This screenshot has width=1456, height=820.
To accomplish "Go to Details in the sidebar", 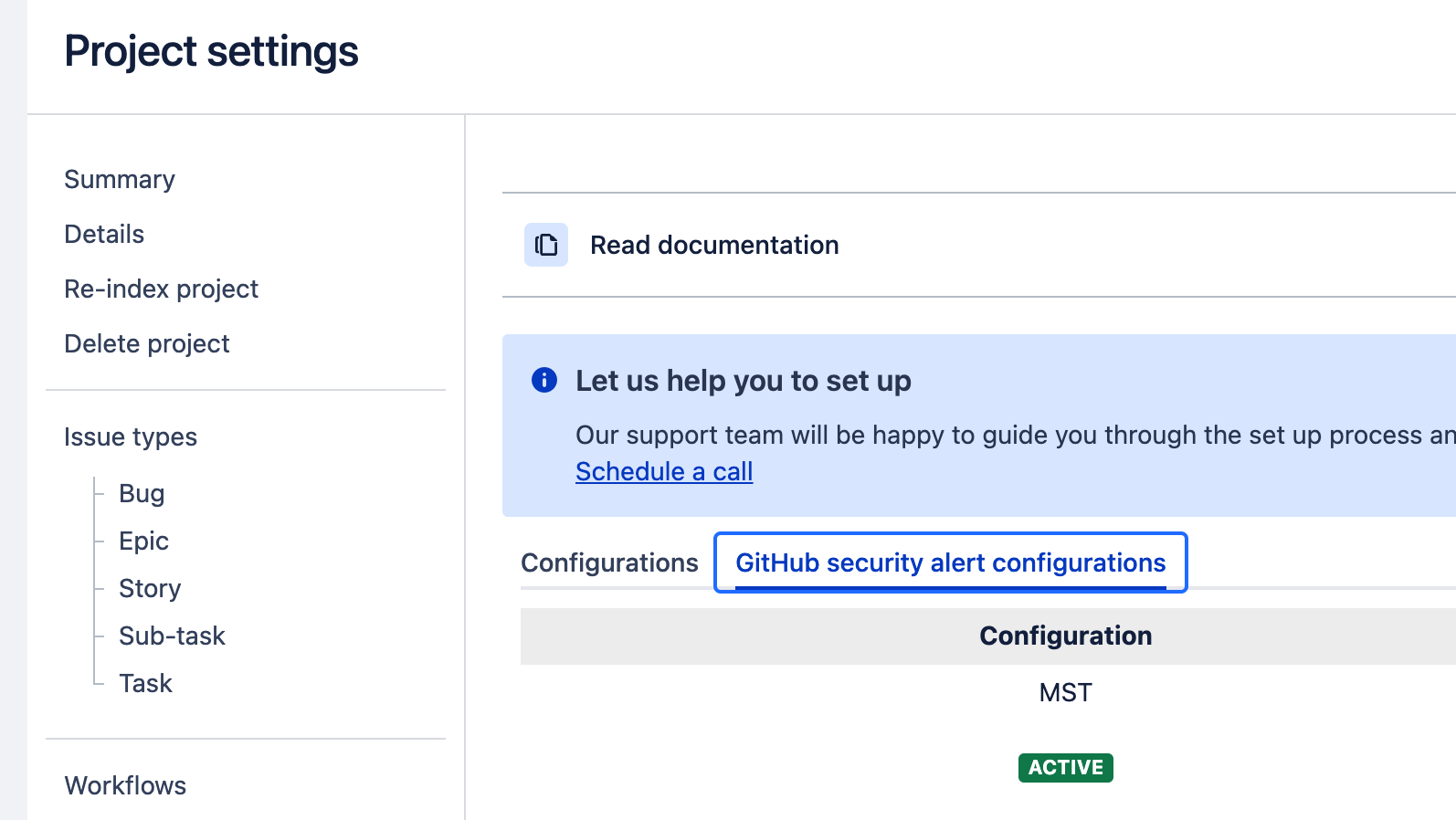I will tap(104, 235).
